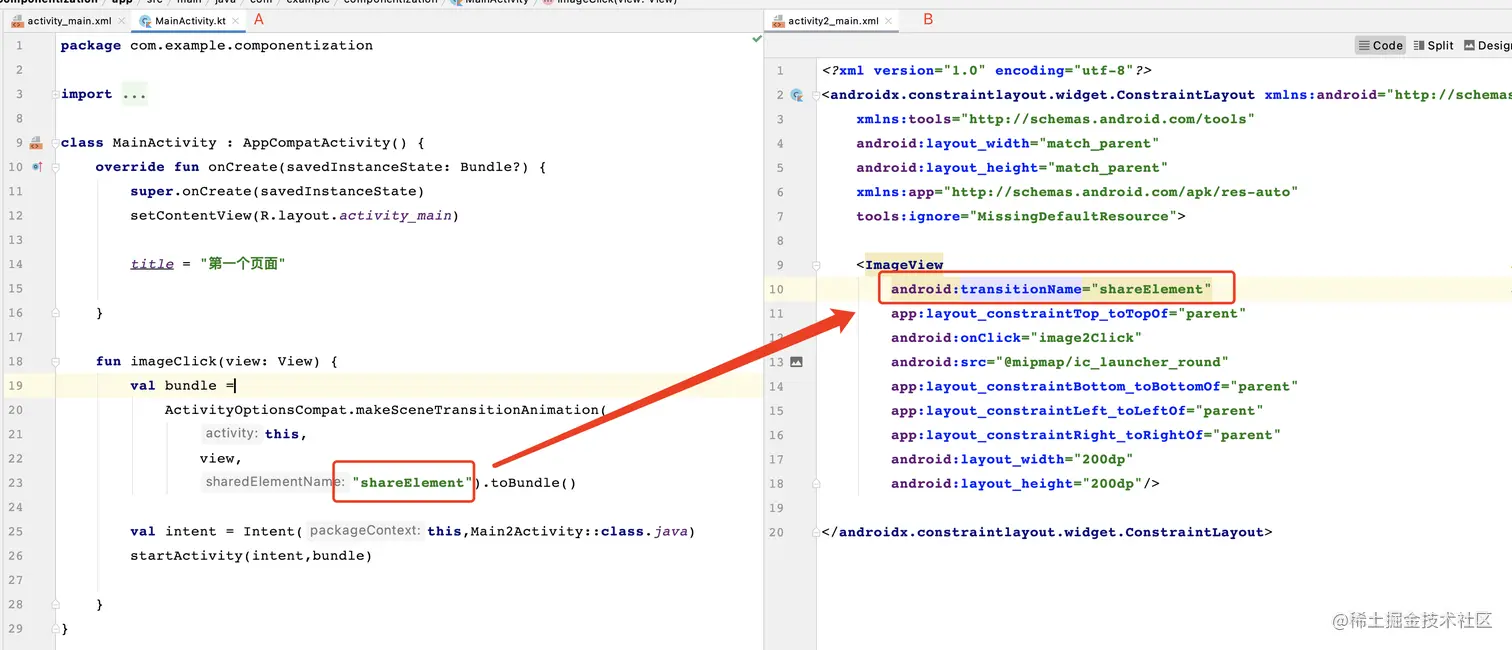Click android:layout_width="200dp" attribute
The image size is (1512, 650).
[1012, 459]
